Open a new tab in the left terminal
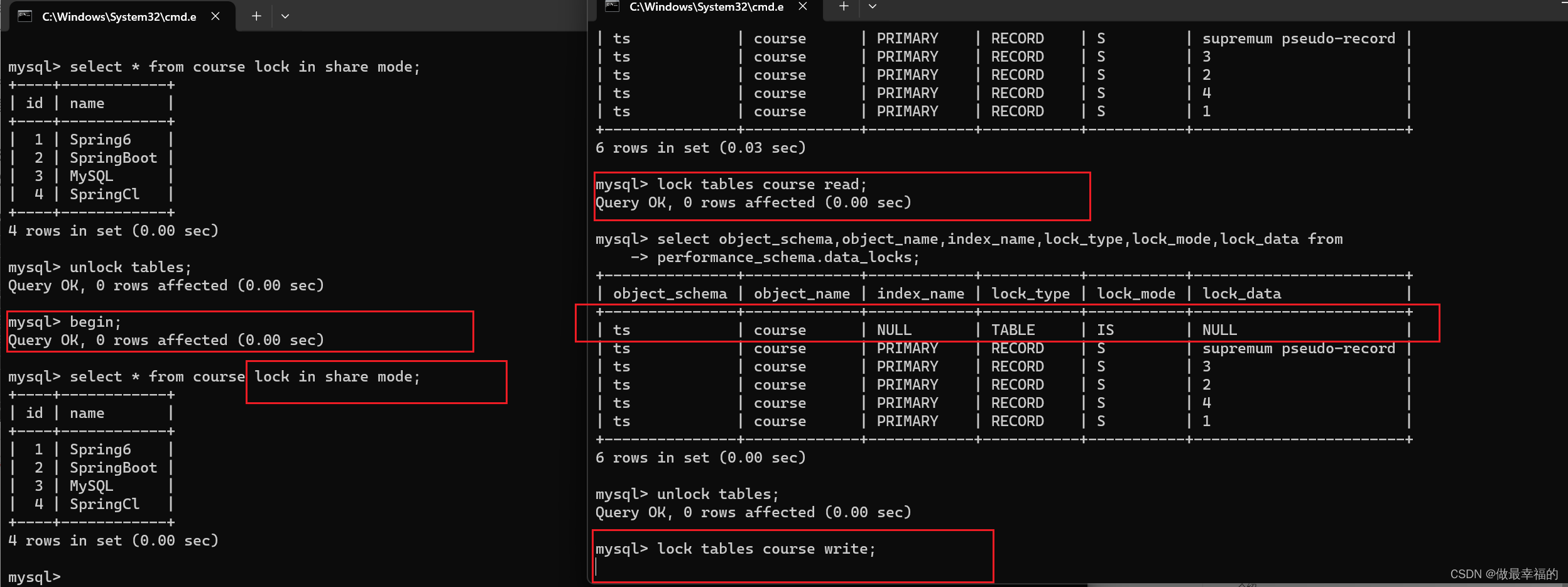1568x587 pixels. tap(256, 16)
